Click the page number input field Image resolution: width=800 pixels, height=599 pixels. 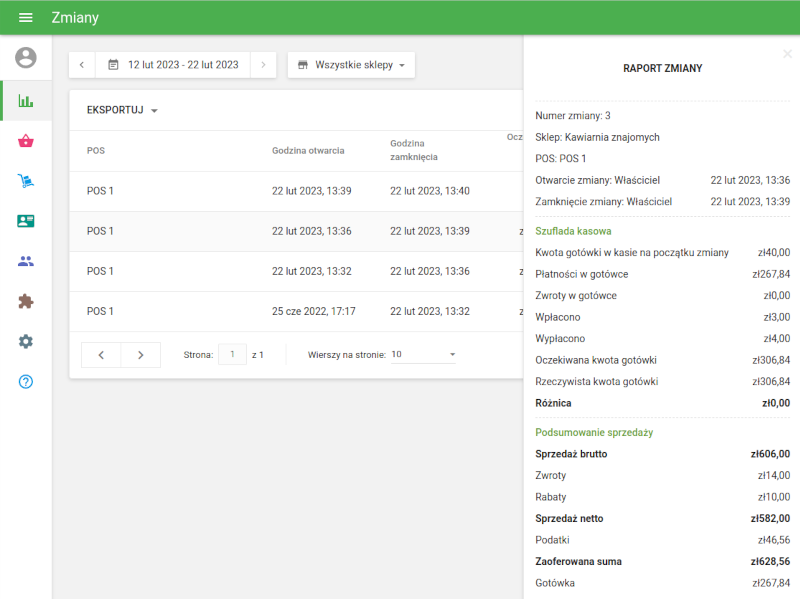232,354
